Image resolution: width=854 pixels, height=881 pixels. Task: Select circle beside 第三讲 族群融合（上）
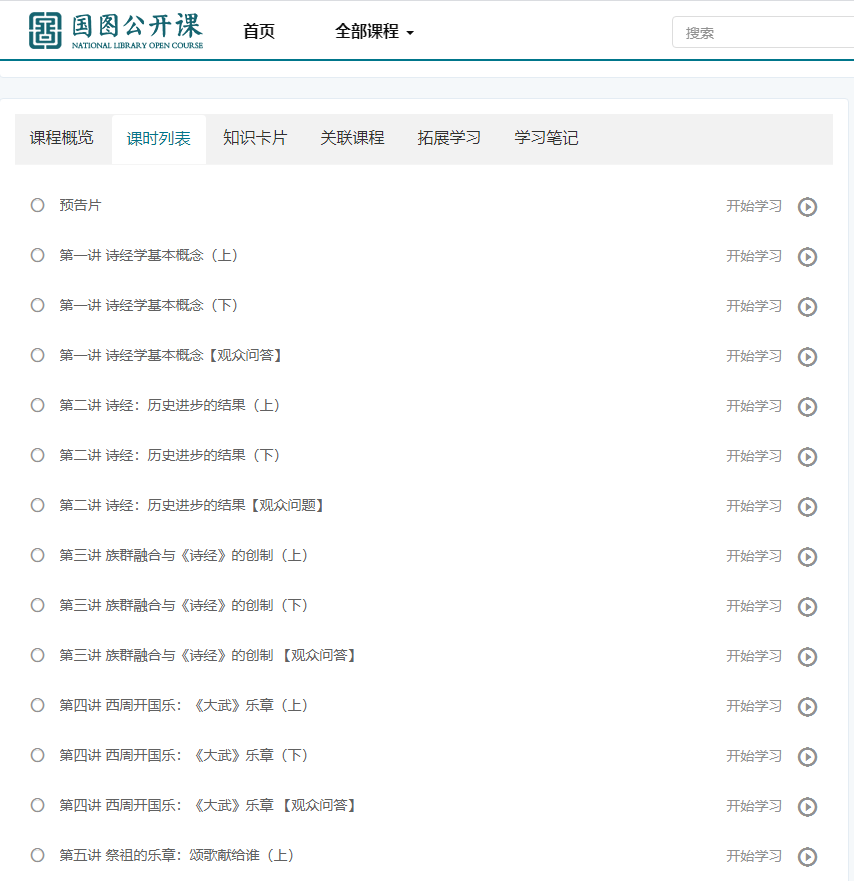(x=38, y=555)
